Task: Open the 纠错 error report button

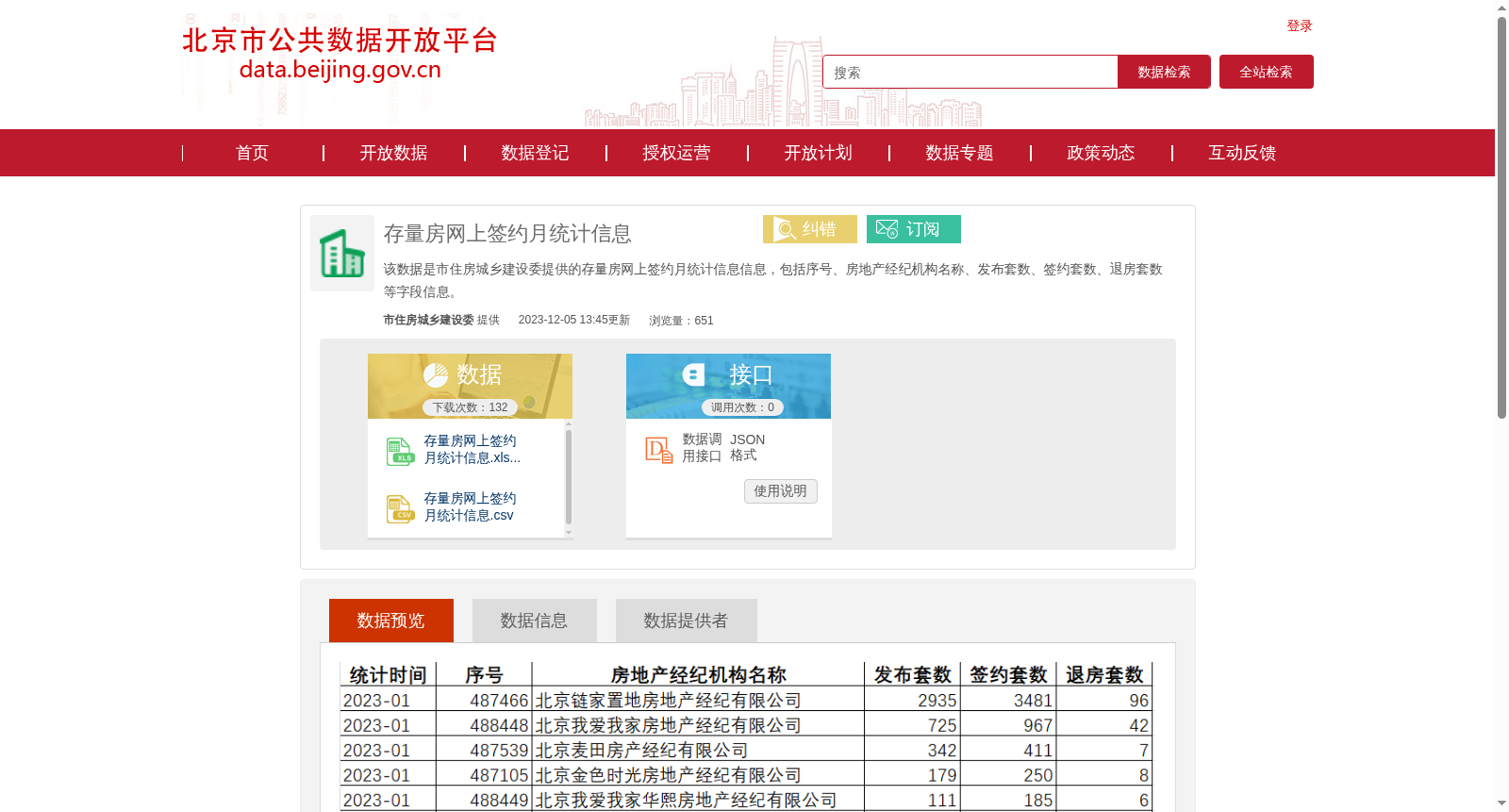Action: point(810,229)
